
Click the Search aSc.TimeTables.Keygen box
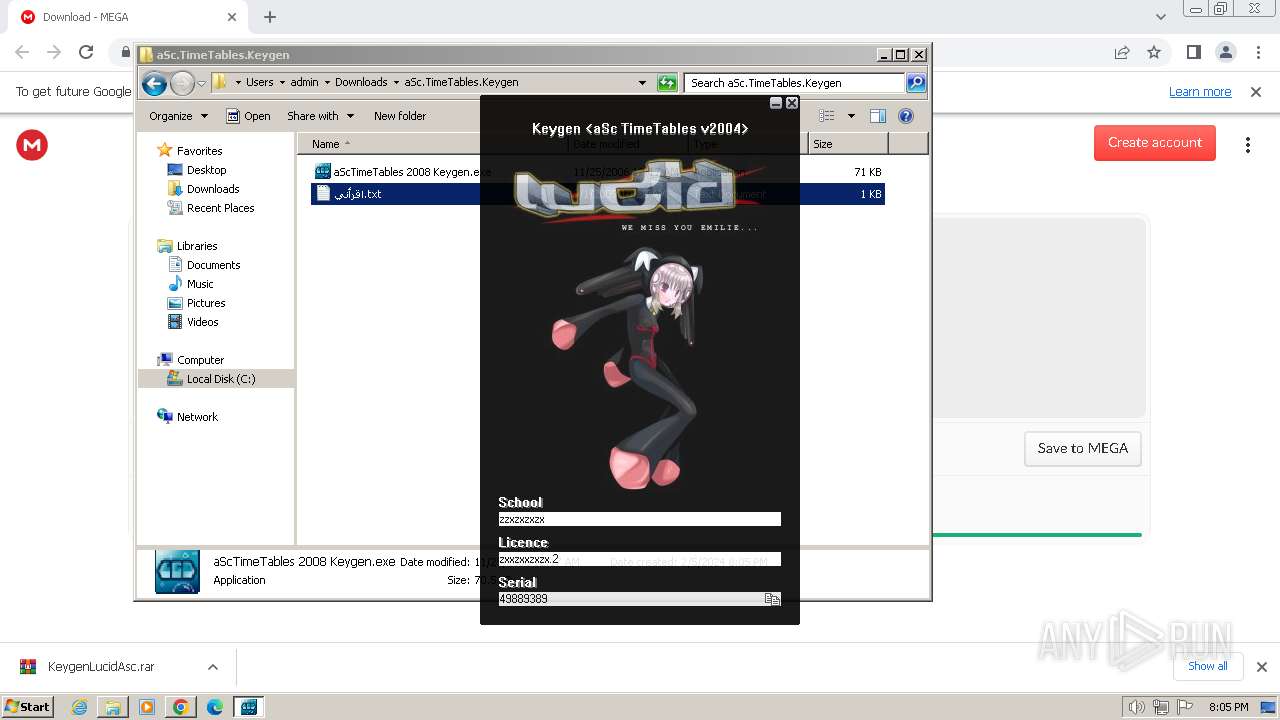(x=795, y=83)
